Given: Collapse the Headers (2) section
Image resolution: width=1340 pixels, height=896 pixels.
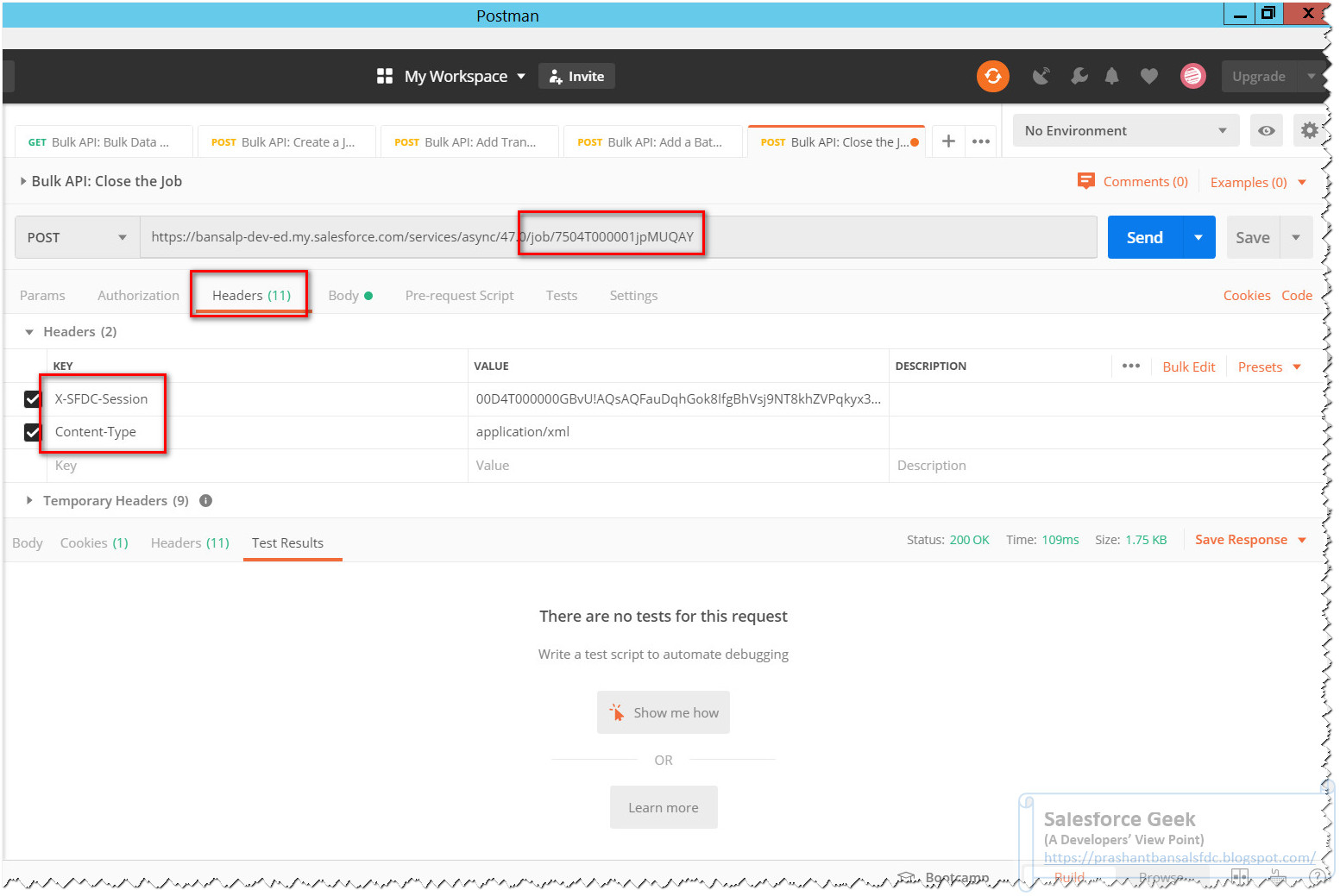Looking at the screenshot, I should 29,332.
